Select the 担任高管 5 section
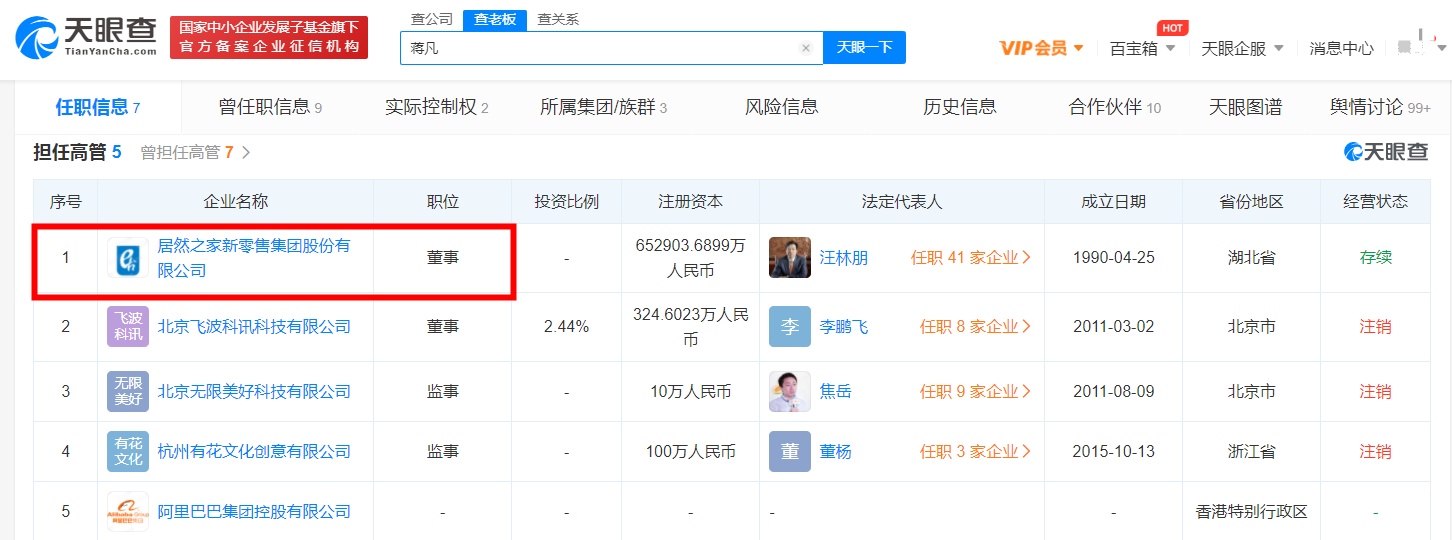 (x=77, y=152)
